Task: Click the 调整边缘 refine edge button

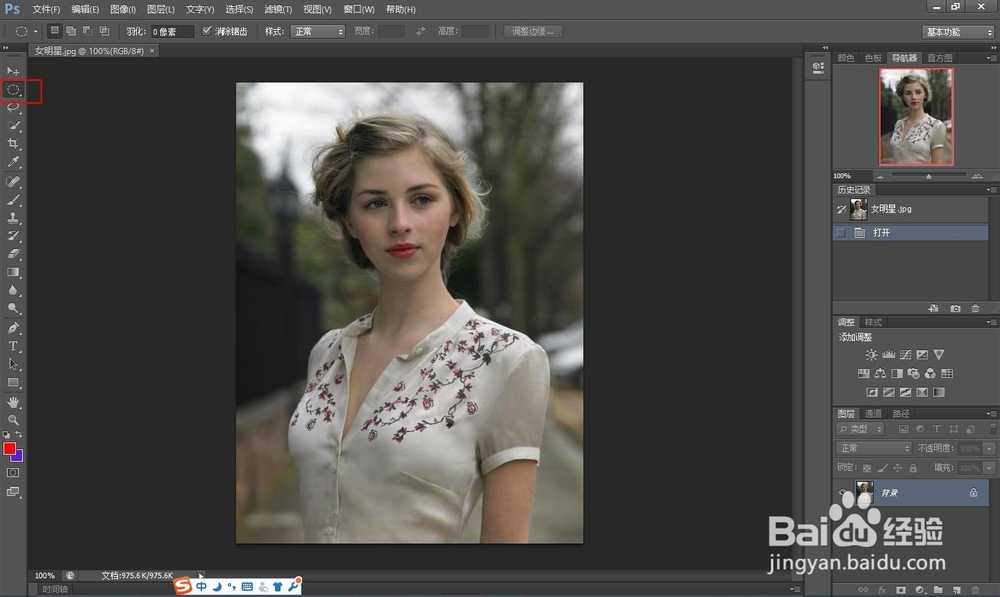Action: click(x=533, y=31)
